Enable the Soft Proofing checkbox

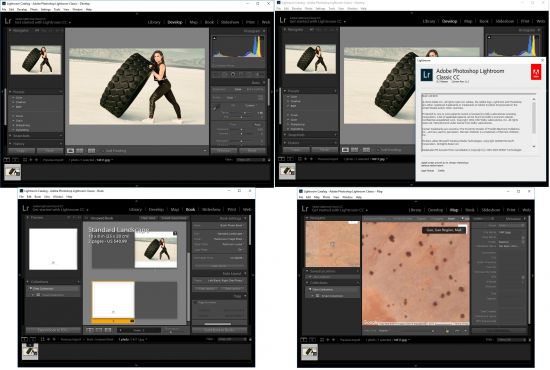point(103,150)
